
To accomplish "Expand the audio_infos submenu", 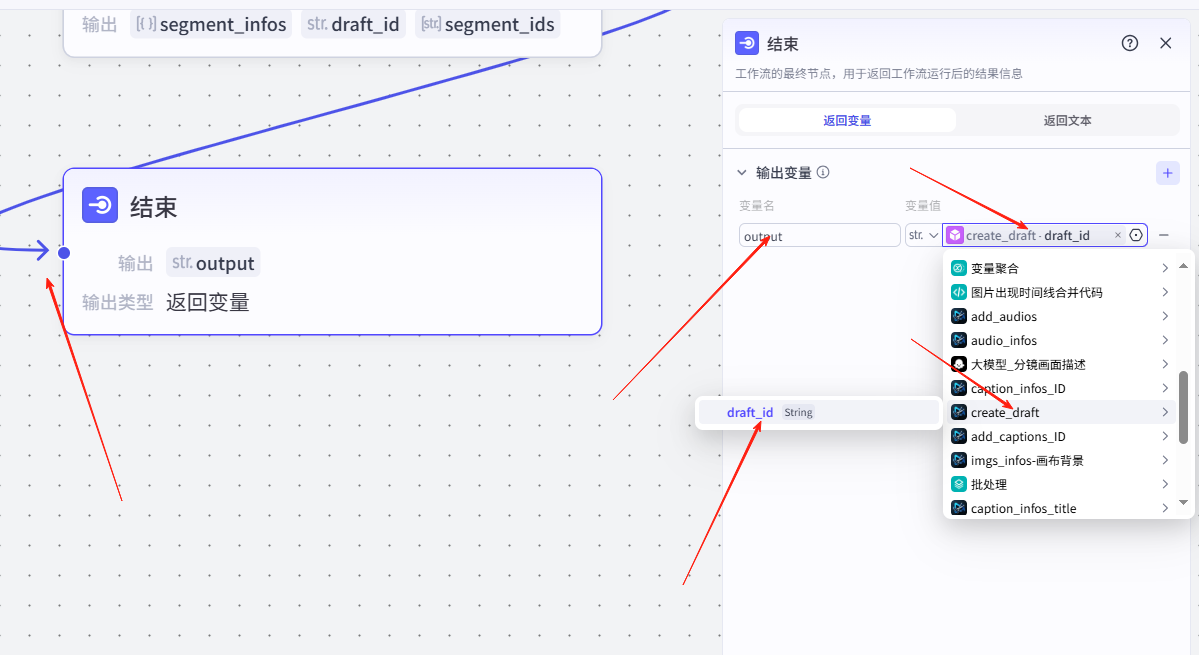I will point(1165,340).
